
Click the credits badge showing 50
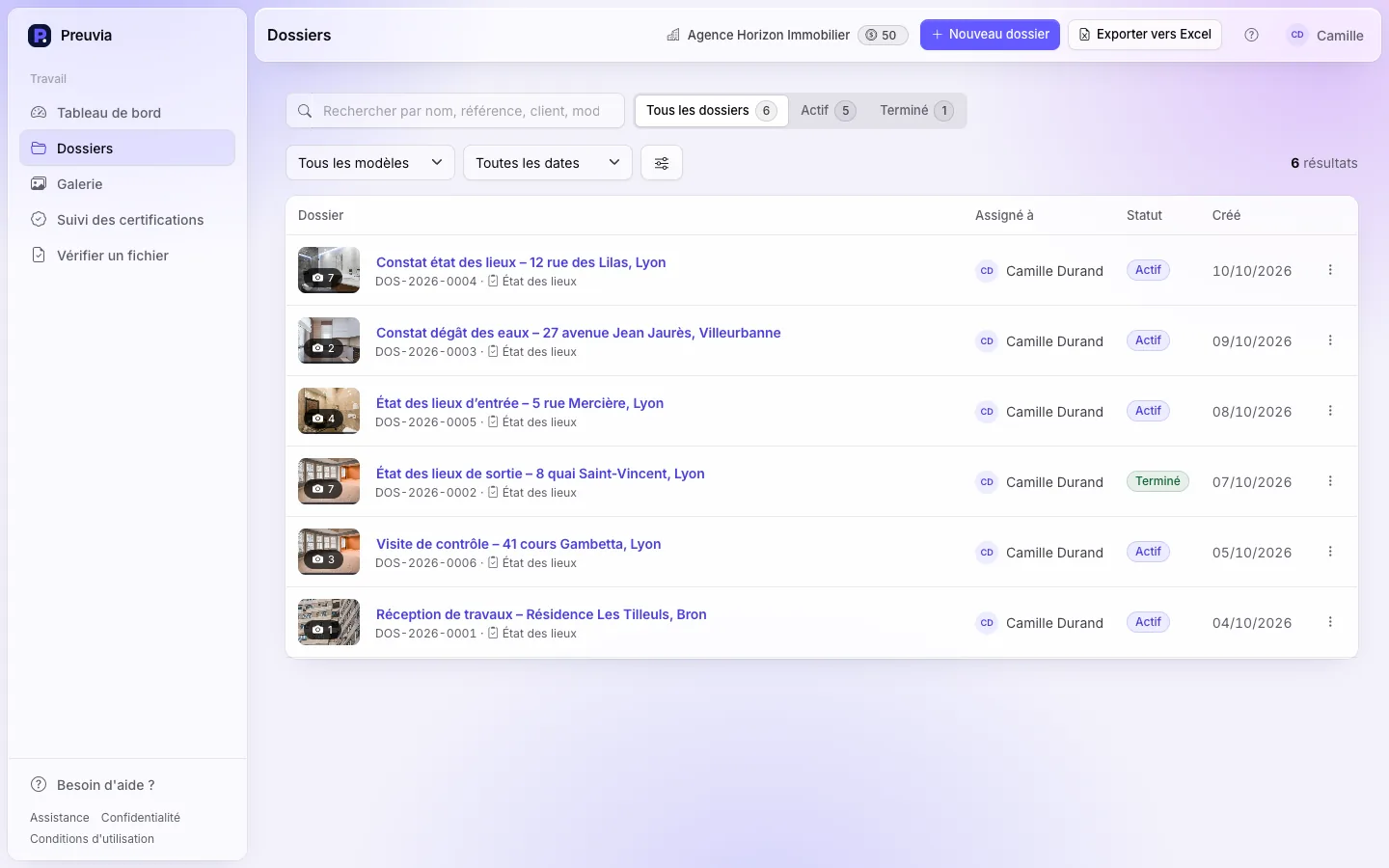coord(883,36)
